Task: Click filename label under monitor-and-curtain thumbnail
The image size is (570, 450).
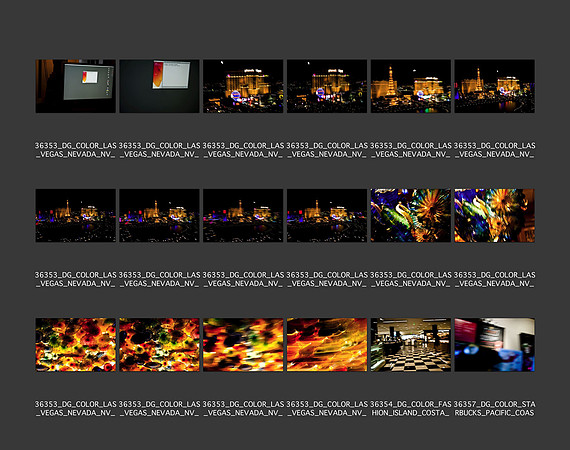Action: click(76, 150)
